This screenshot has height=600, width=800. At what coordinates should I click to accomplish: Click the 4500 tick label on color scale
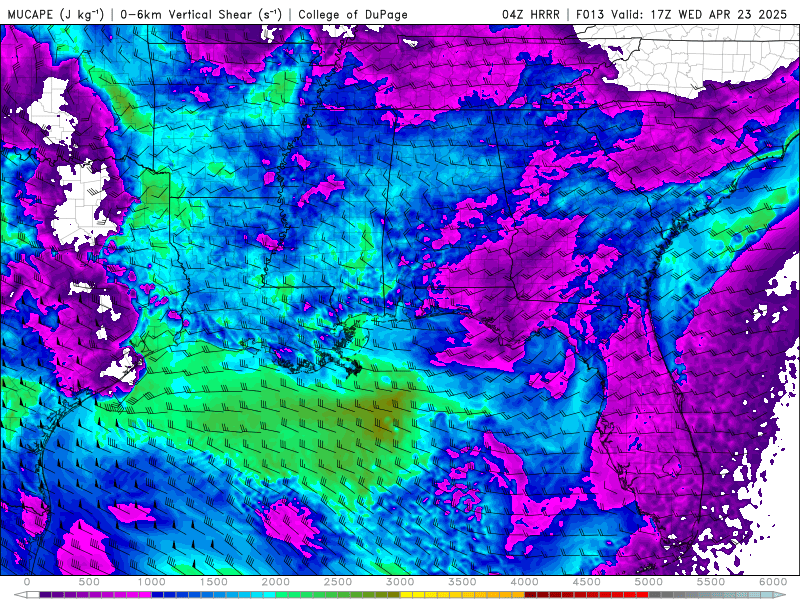pyautogui.click(x=587, y=582)
